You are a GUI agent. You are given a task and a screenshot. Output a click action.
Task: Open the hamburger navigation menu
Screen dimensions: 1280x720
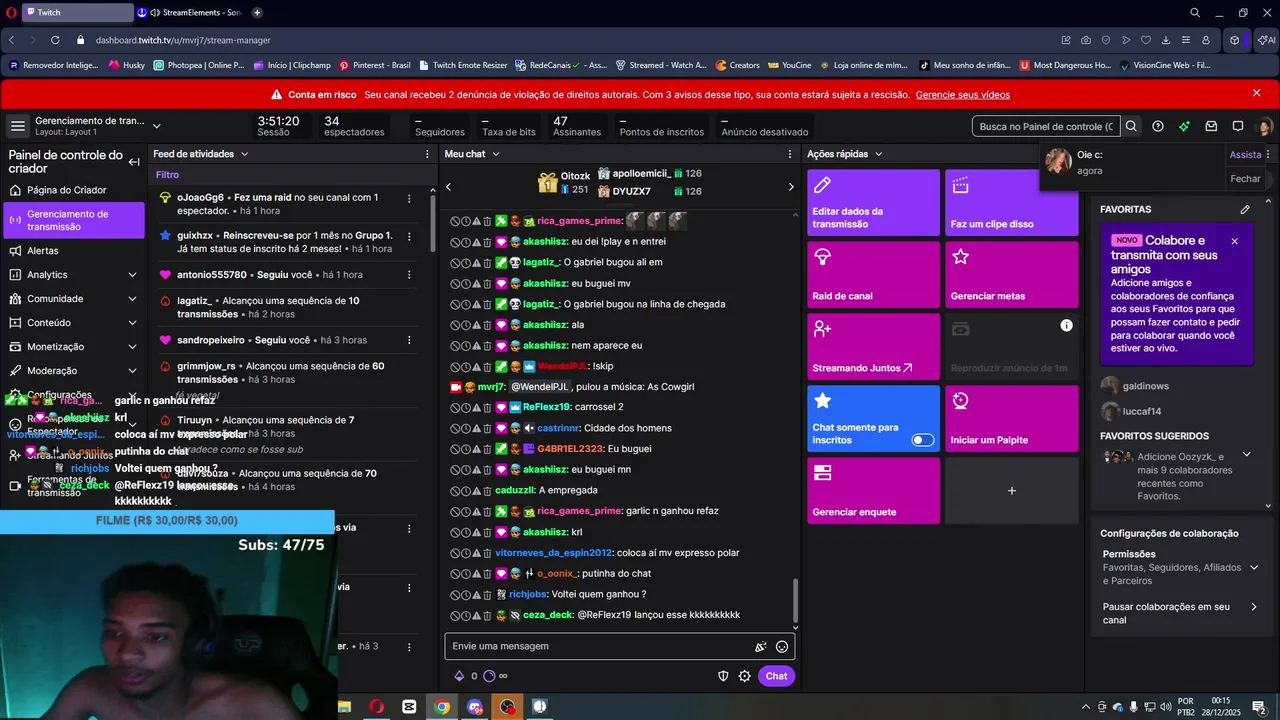coord(17,126)
